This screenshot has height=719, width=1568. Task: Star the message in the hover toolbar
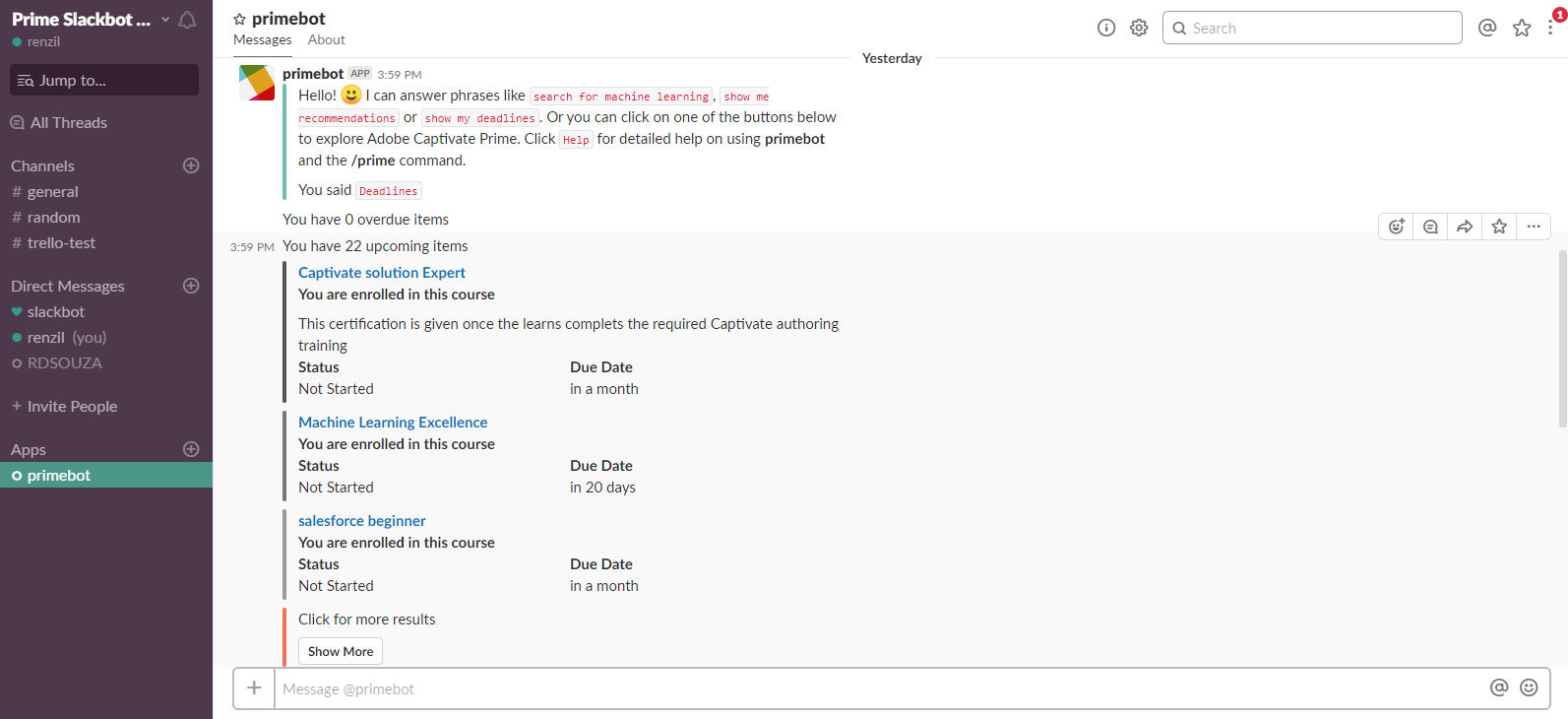[1499, 227]
